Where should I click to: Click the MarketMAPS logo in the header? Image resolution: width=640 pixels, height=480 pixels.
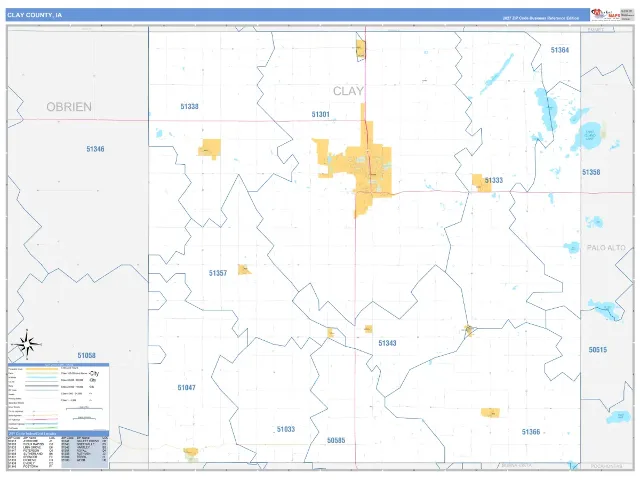pos(605,14)
